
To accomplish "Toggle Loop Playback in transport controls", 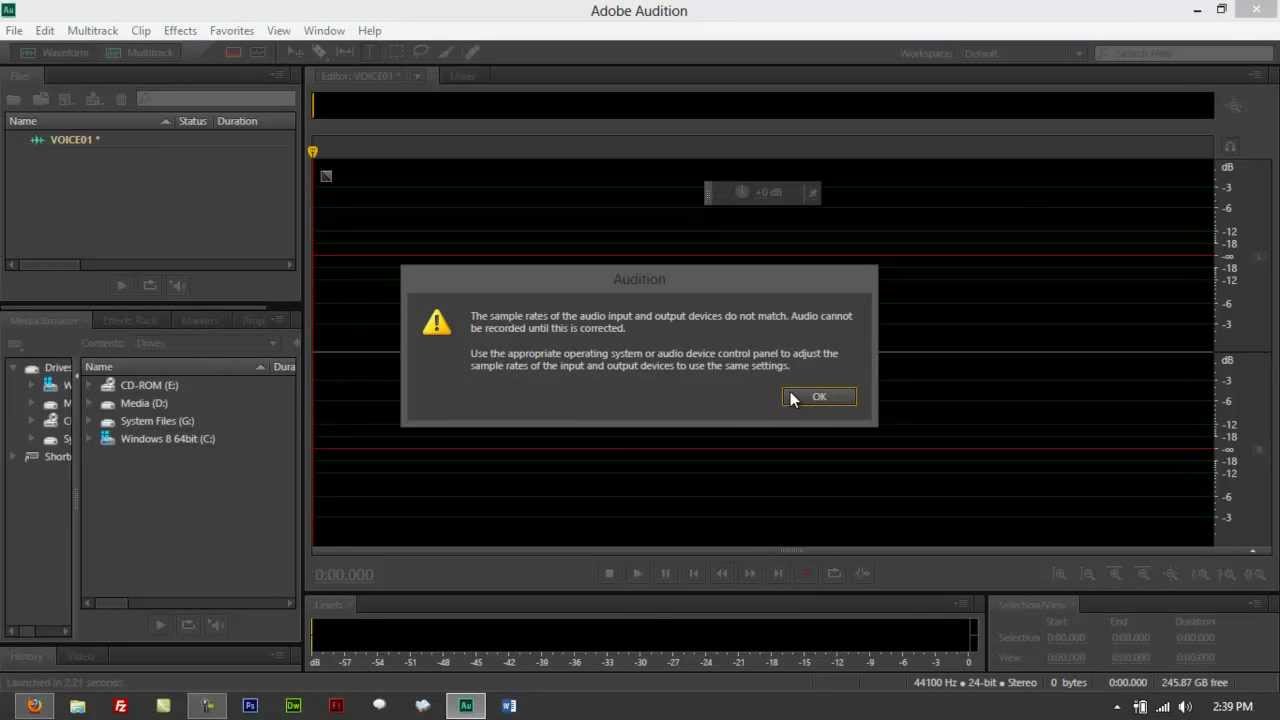I will [834, 573].
